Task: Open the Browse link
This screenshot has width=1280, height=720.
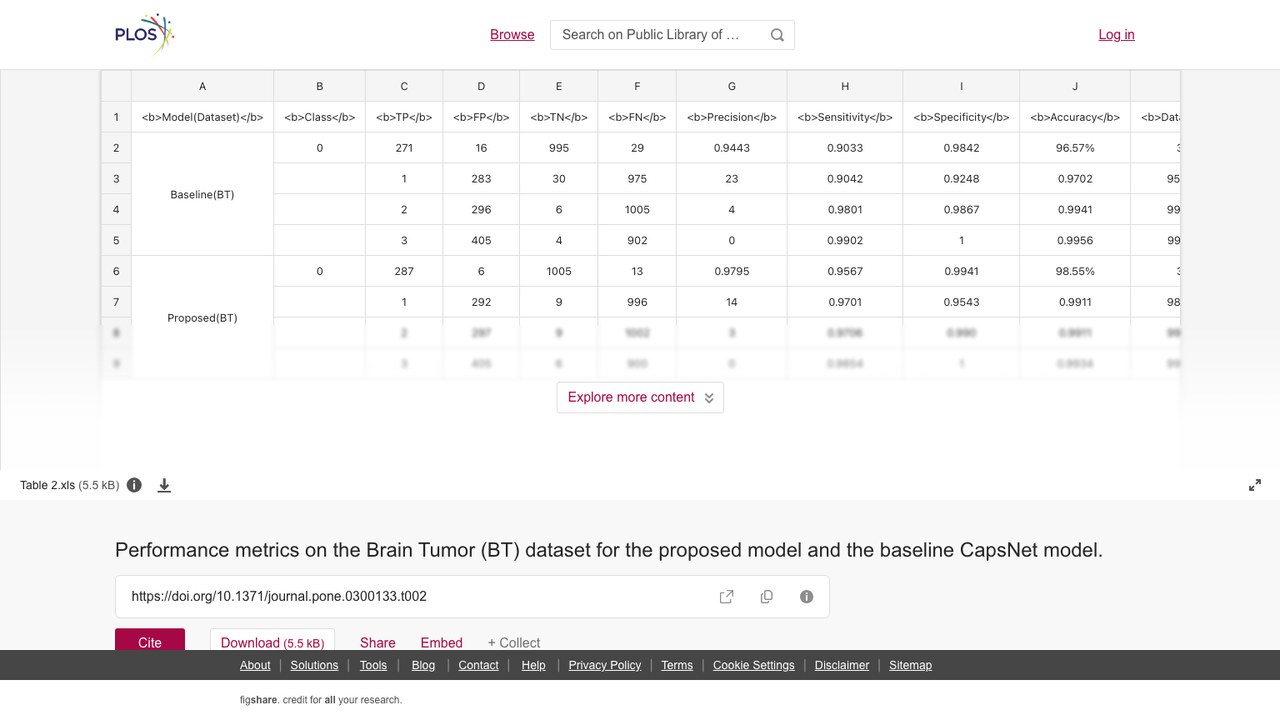Action: coord(512,34)
